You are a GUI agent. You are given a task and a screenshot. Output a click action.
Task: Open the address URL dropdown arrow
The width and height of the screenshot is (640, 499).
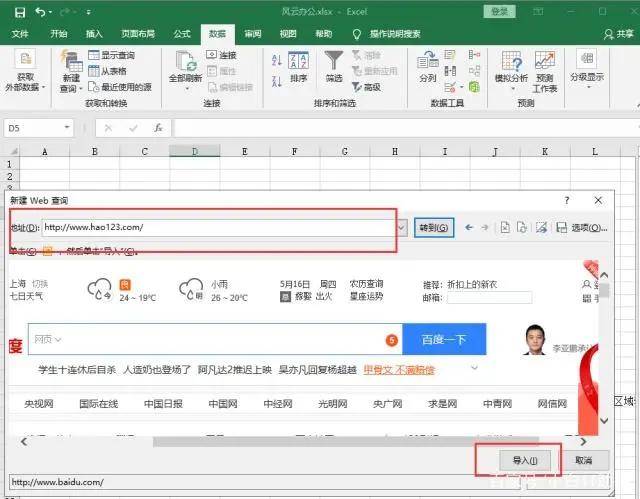[x=402, y=227]
